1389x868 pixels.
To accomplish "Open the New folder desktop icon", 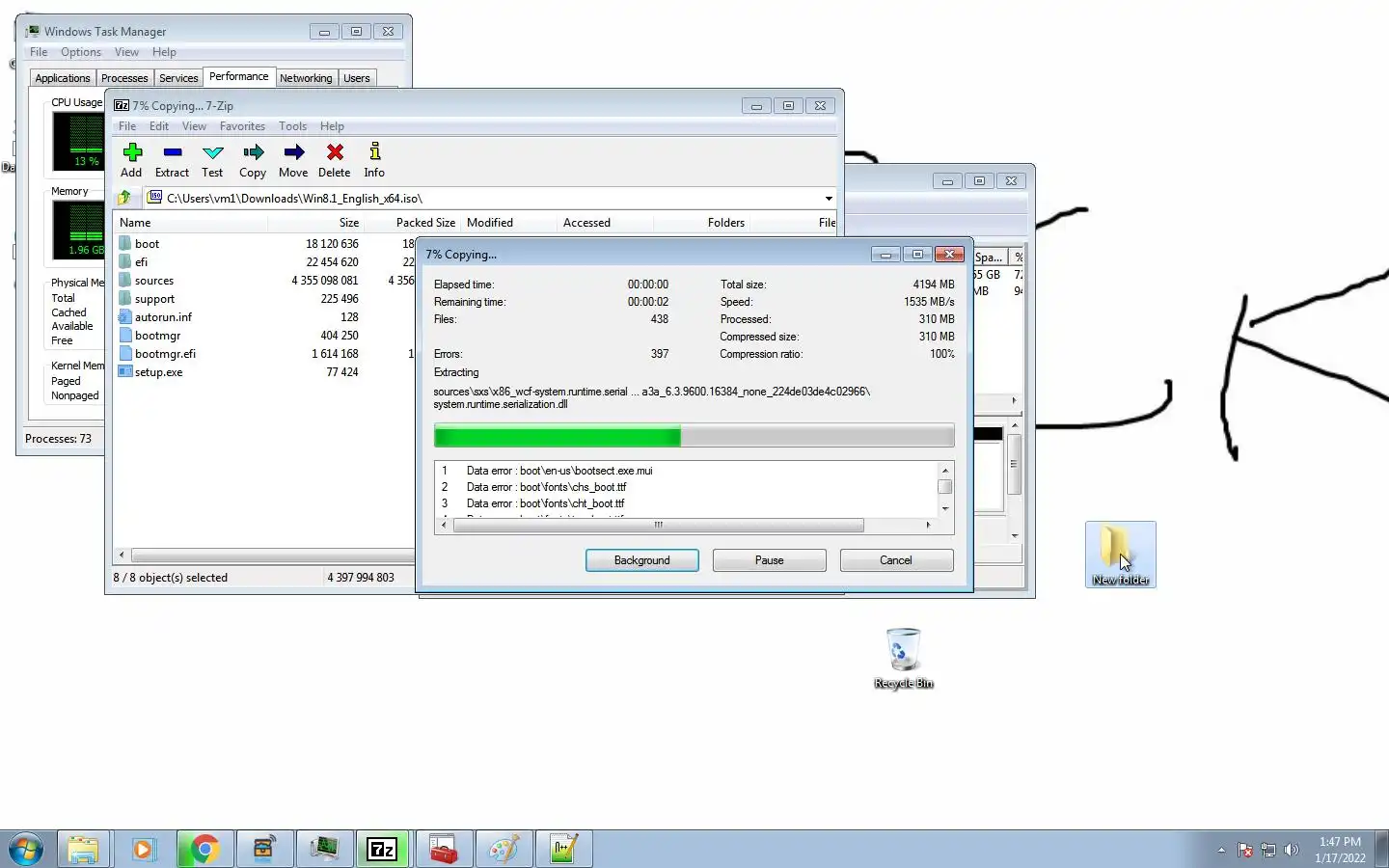I will (1120, 555).
